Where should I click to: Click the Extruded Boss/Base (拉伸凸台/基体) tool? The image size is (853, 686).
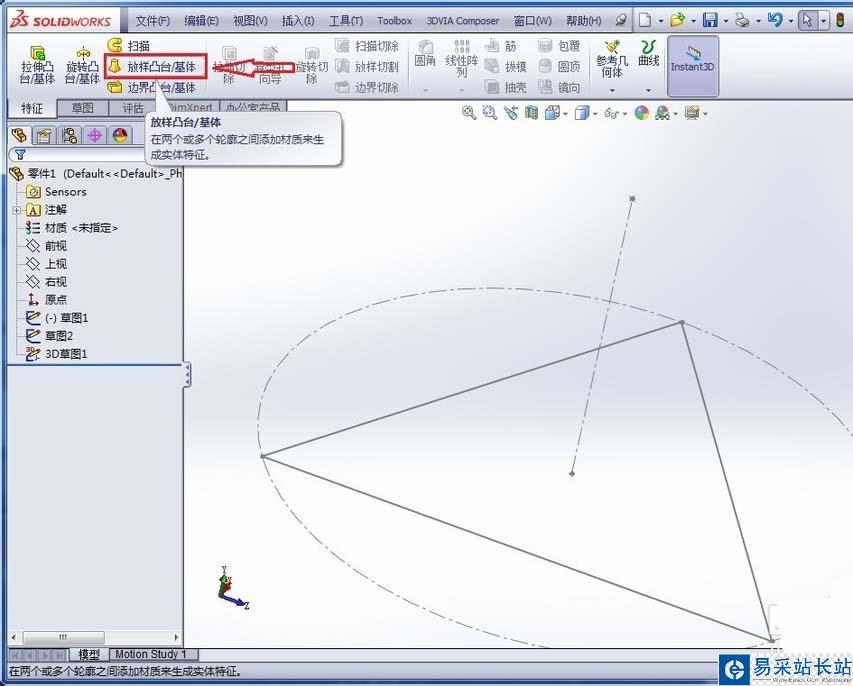click(x=37, y=65)
